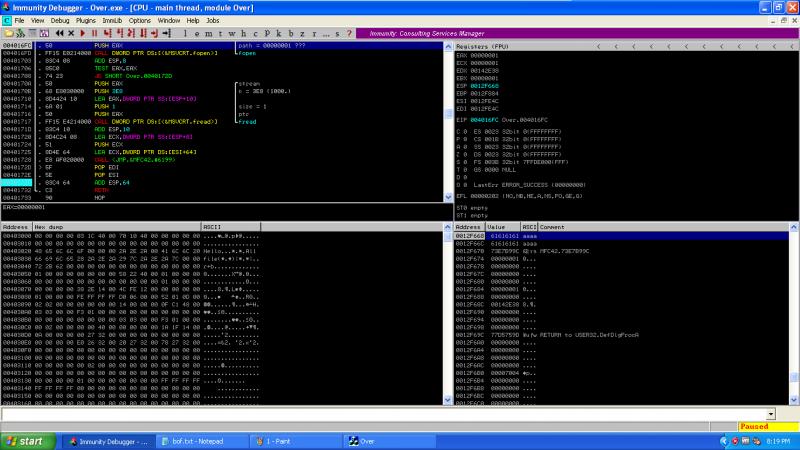Image resolution: width=800 pixels, height=450 pixels.
Task: Show windows list via 'w' button
Action: (x=232, y=33)
